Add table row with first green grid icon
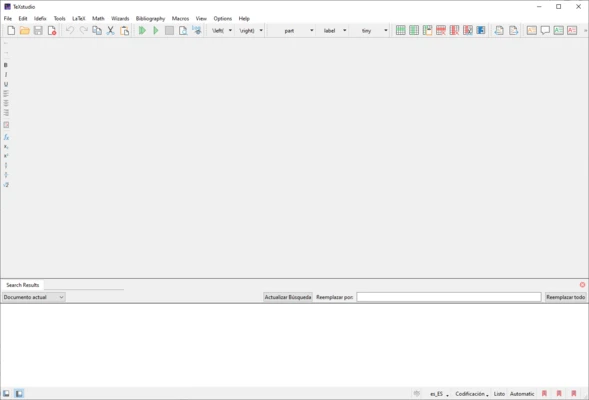The image size is (589, 400). click(400, 30)
